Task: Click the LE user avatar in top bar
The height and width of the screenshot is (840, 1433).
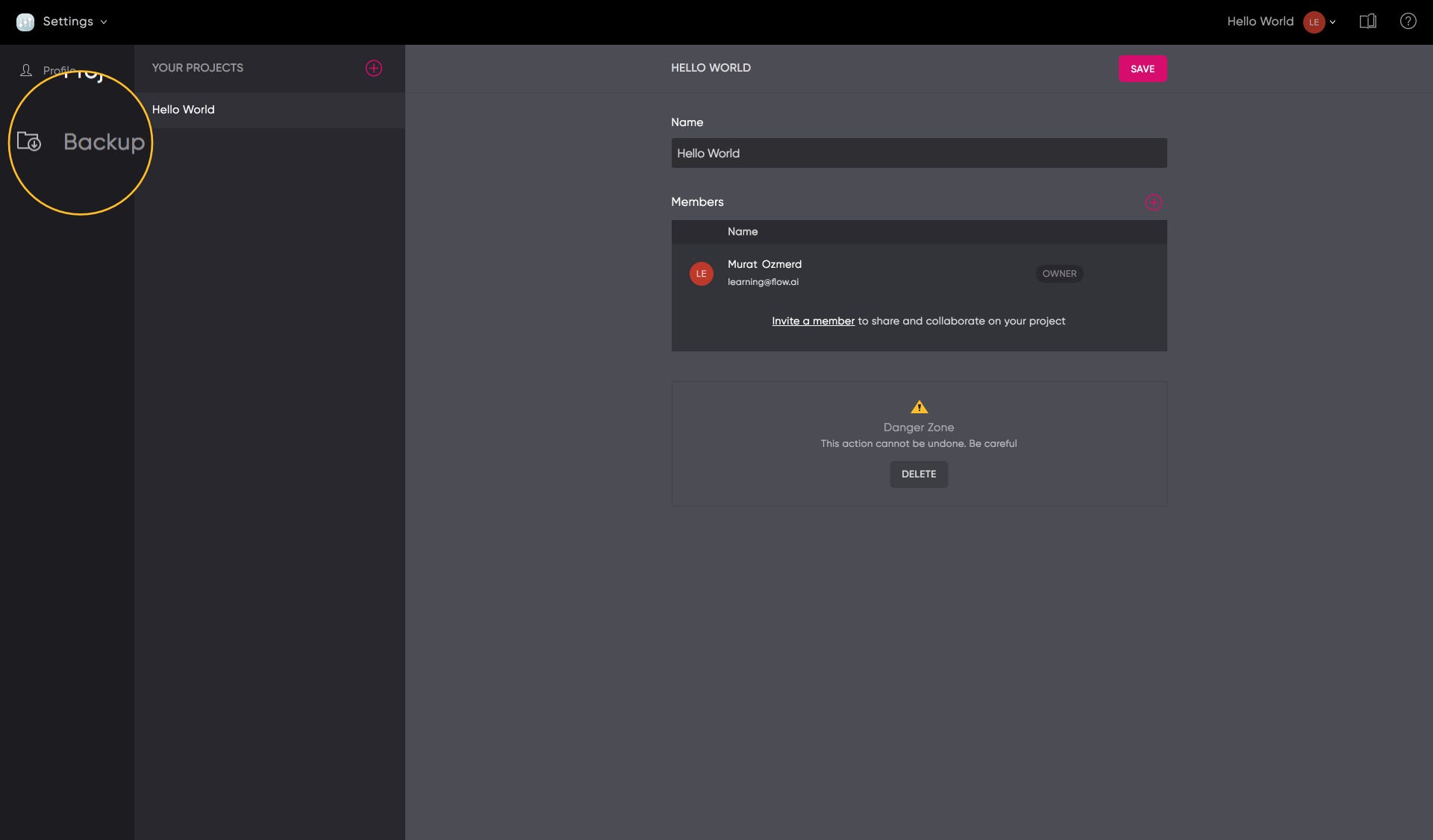Action: (1314, 22)
